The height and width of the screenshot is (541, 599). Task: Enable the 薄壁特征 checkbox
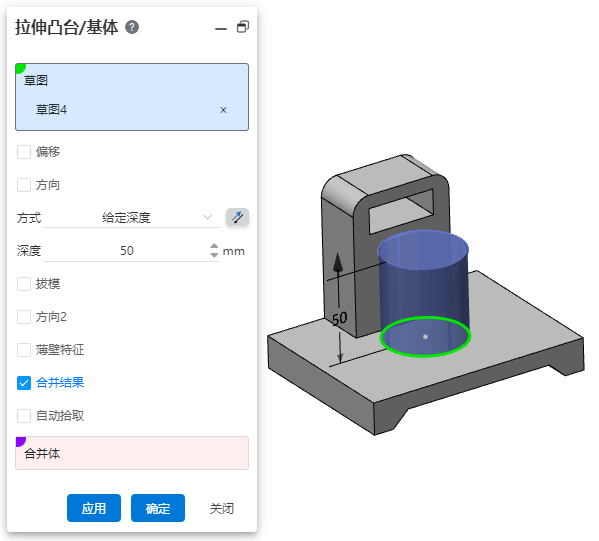coord(24,350)
